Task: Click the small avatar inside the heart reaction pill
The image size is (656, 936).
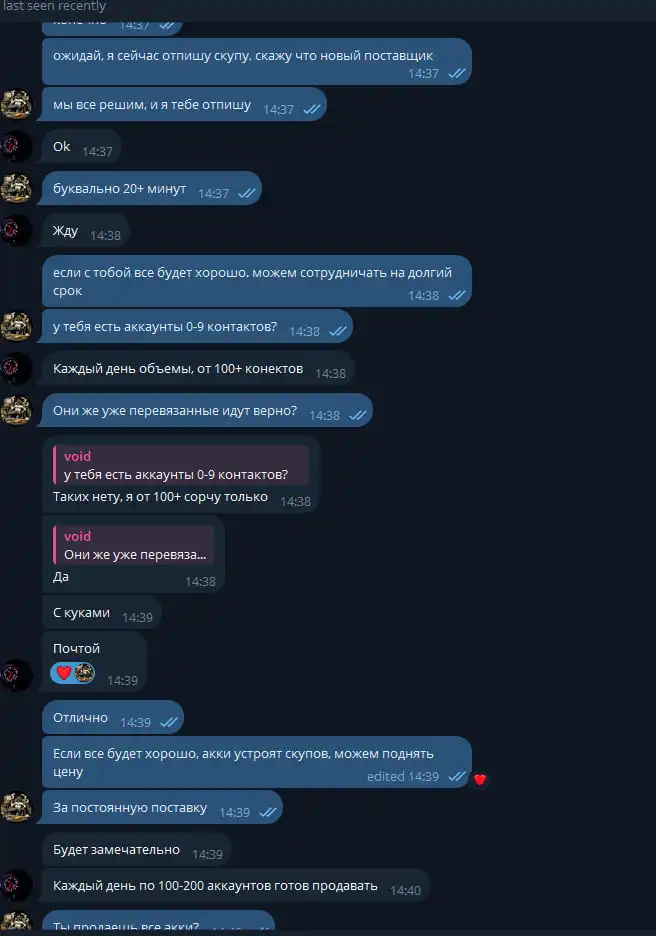Action: pyautogui.click(x=84, y=673)
